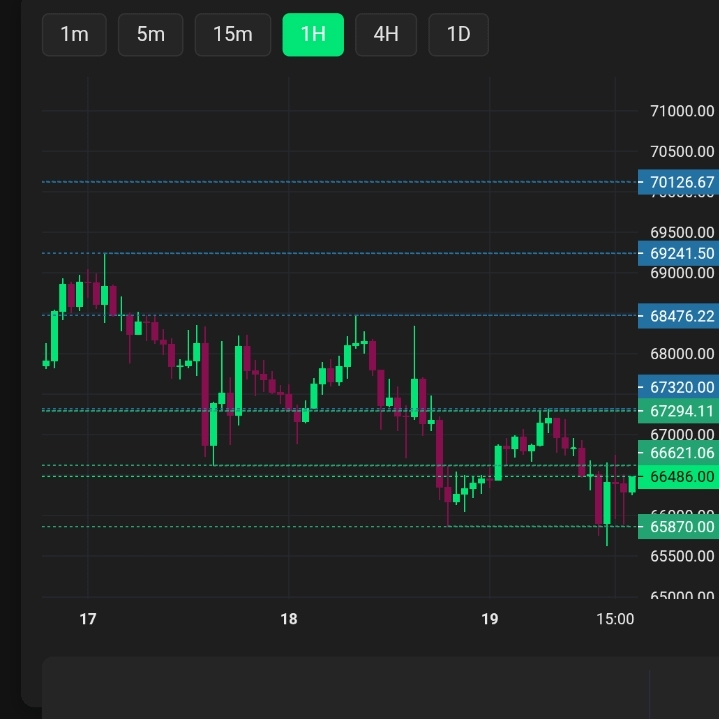Select the 65870.00 support label
This screenshot has width=719, height=719.
click(x=679, y=526)
